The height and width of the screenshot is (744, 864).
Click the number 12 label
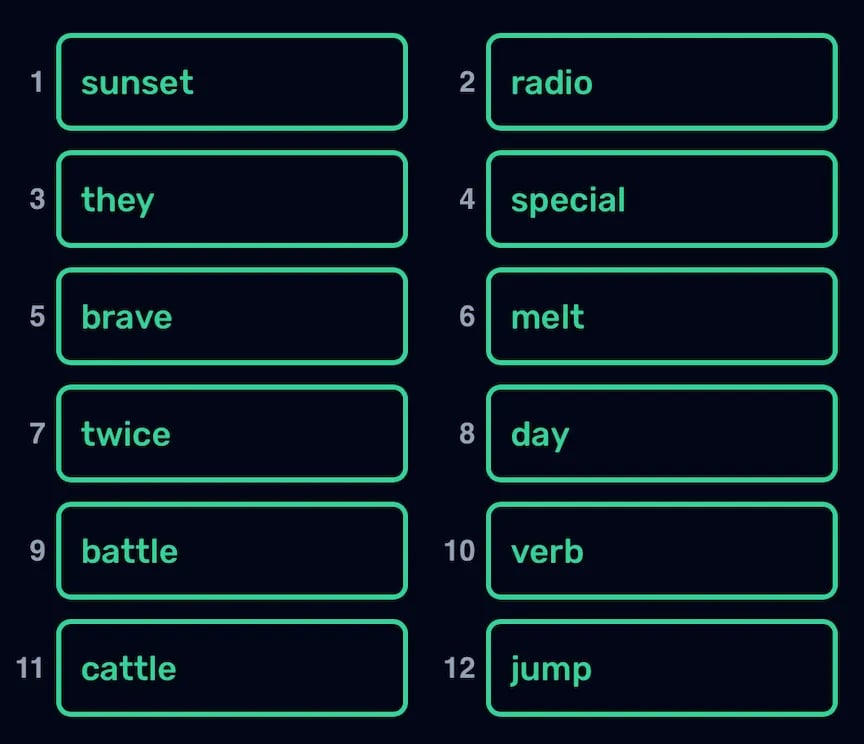[459, 668]
